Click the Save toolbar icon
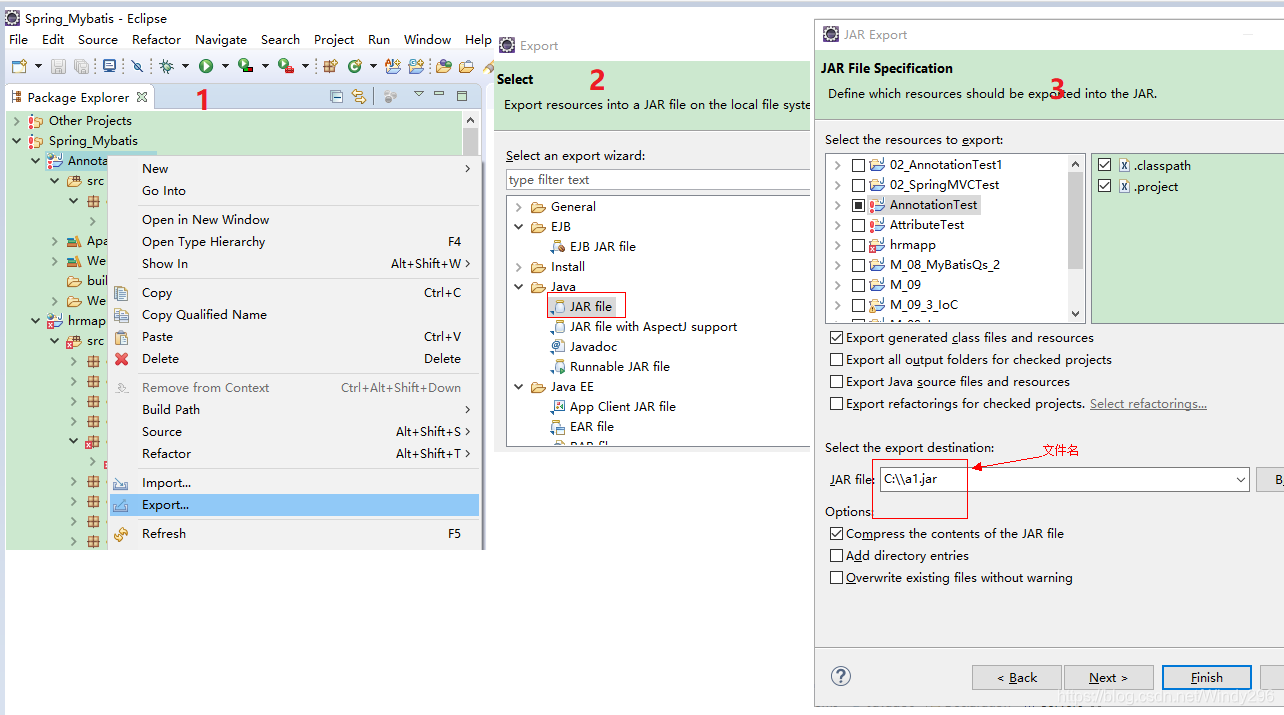 tap(58, 66)
